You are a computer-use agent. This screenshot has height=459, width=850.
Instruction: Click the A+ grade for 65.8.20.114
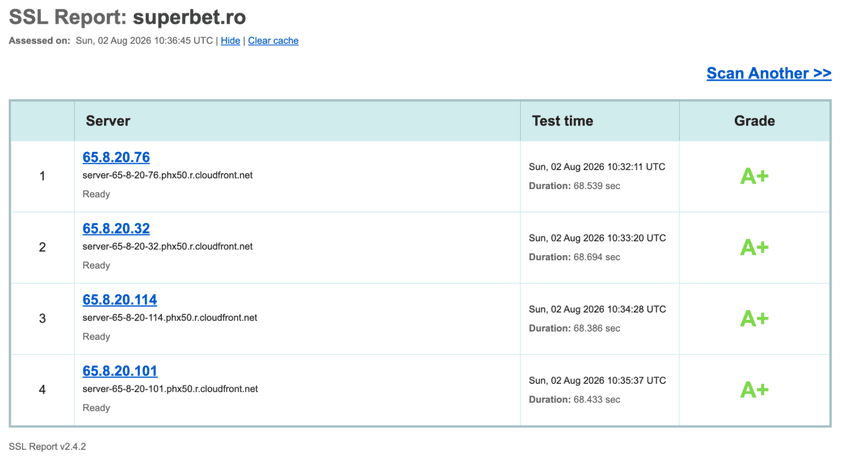tap(754, 319)
